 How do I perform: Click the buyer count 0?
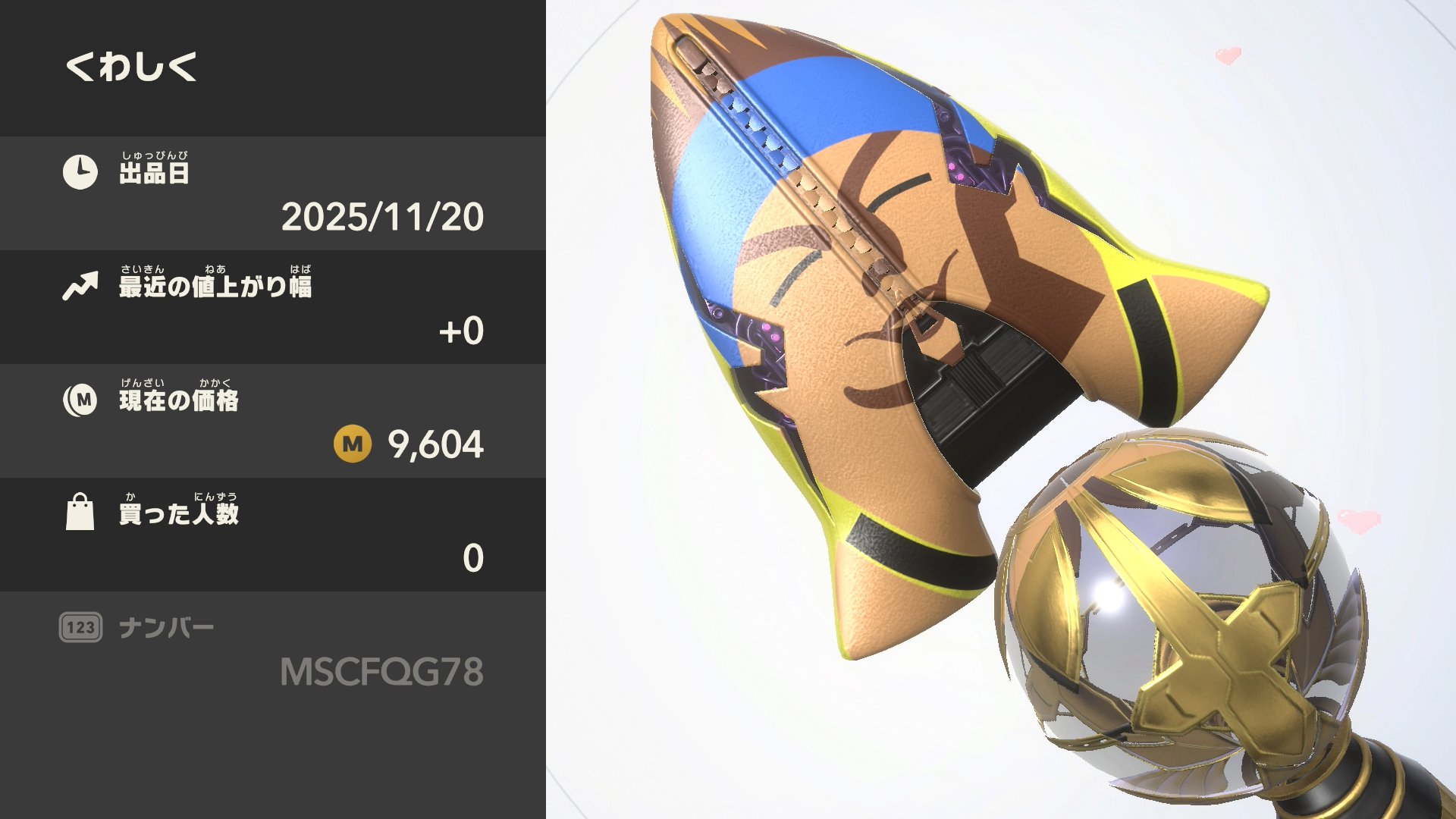tap(473, 558)
